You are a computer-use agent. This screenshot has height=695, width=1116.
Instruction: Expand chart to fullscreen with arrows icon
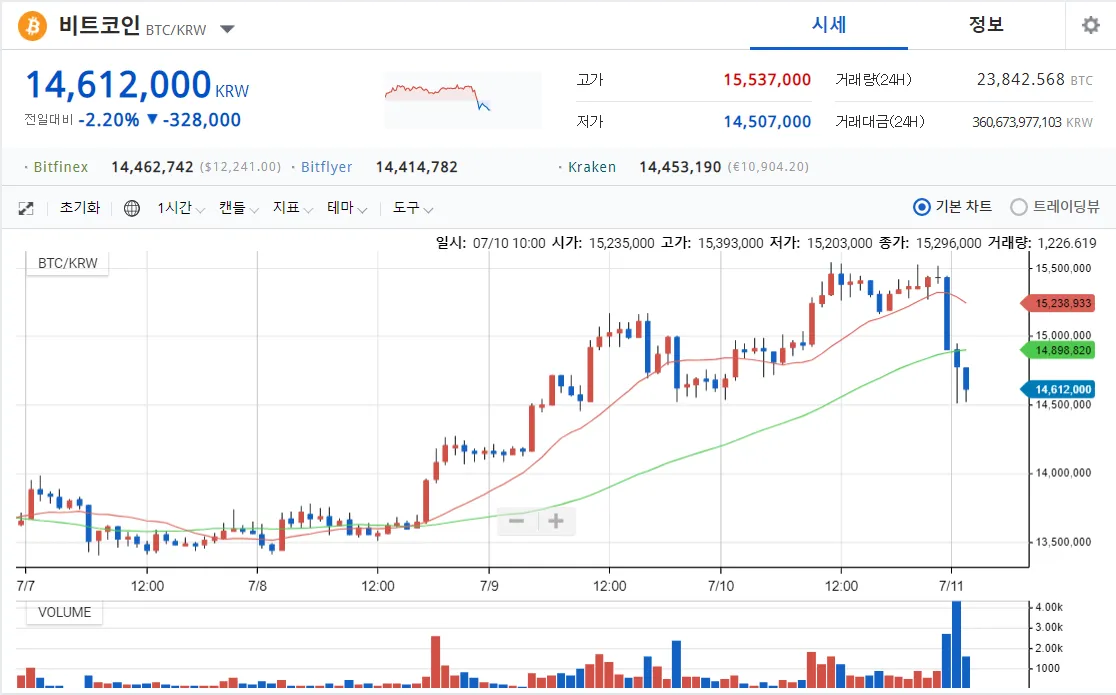click(27, 208)
